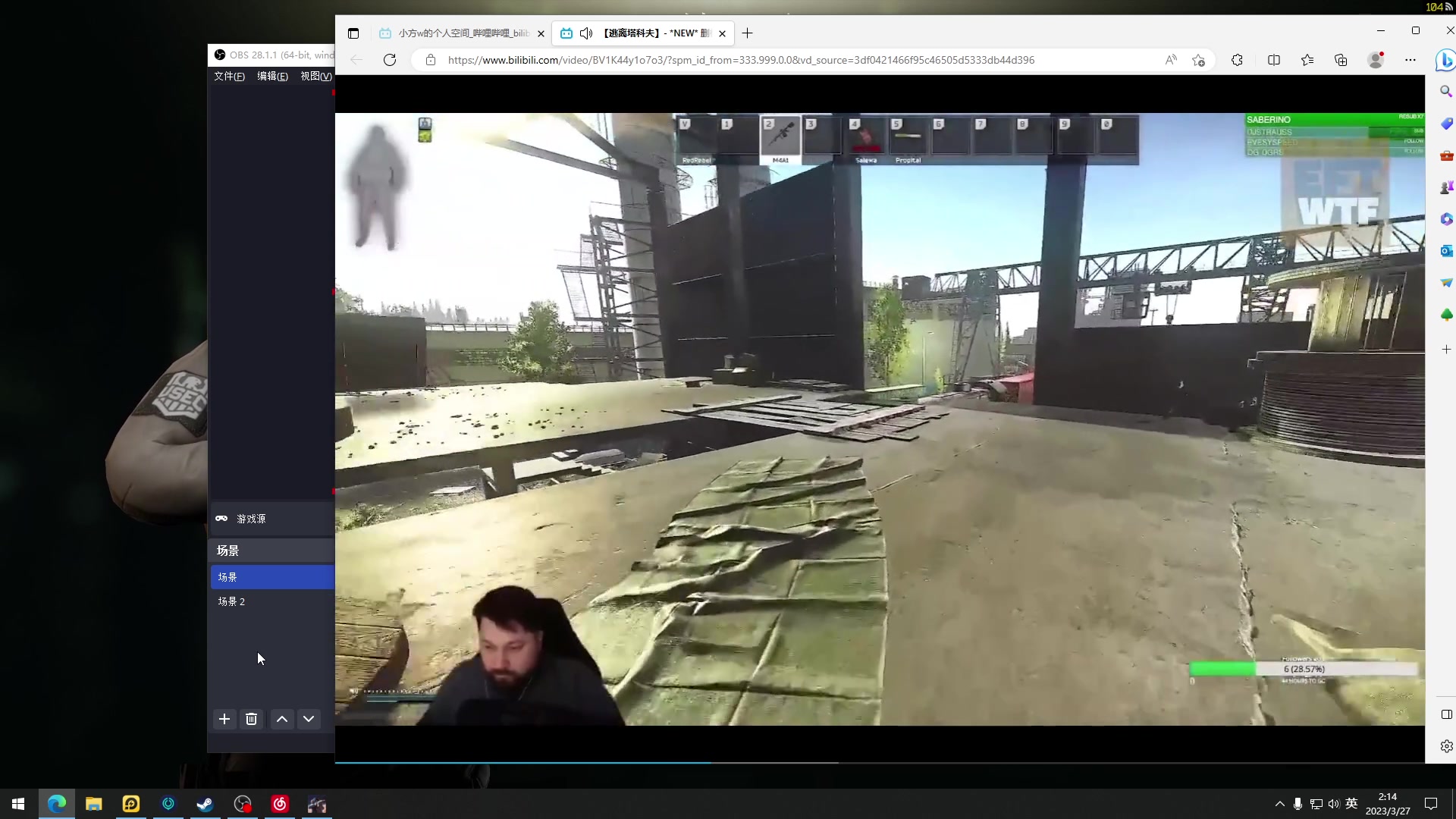Open sidebar Games chess icon

(1446, 187)
